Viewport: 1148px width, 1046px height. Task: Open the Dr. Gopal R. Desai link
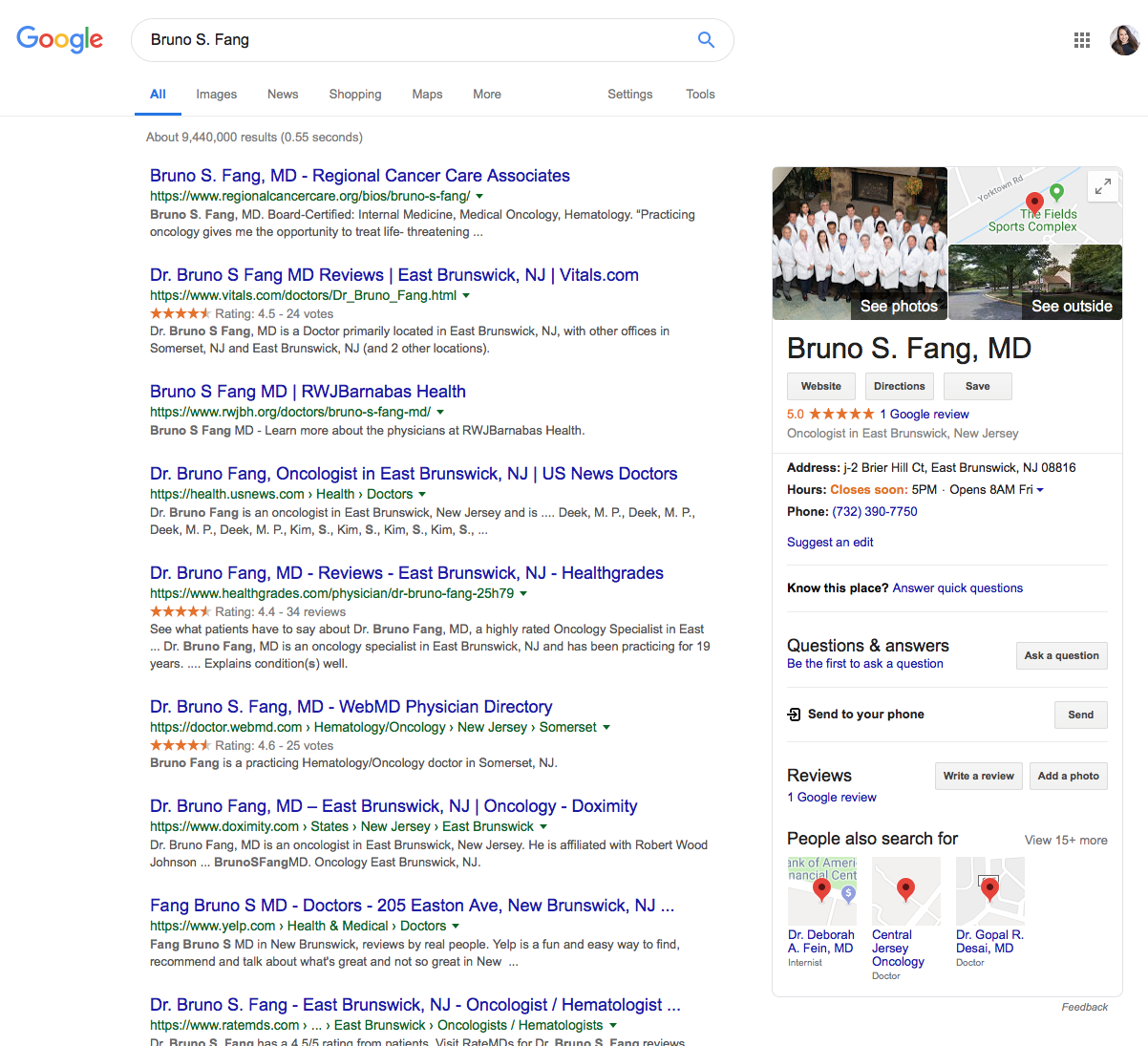coord(989,942)
